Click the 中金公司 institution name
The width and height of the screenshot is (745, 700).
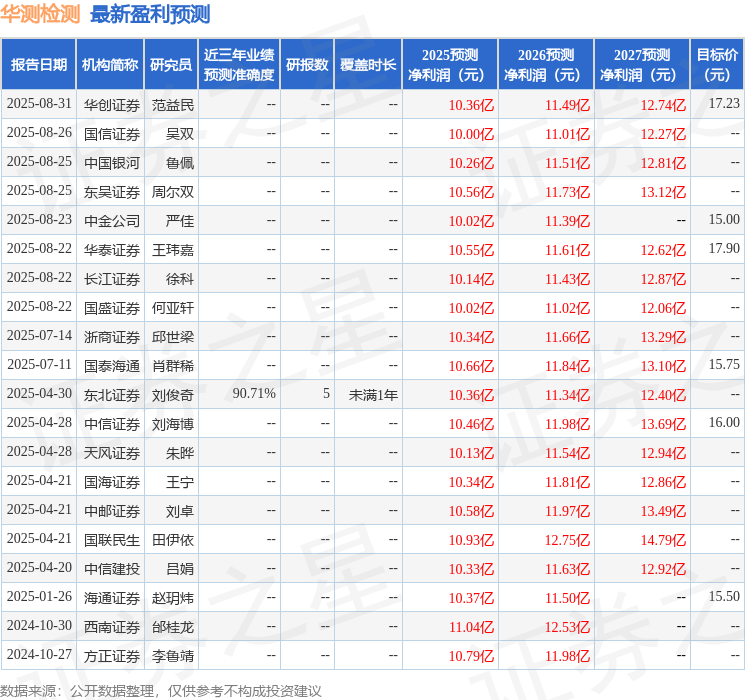pyautogui.click(x=112, y=221)
